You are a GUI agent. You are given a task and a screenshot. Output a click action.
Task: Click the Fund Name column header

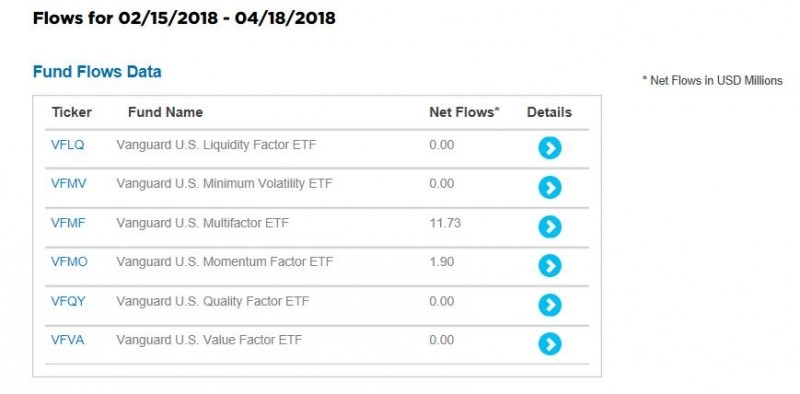[165, 112]
